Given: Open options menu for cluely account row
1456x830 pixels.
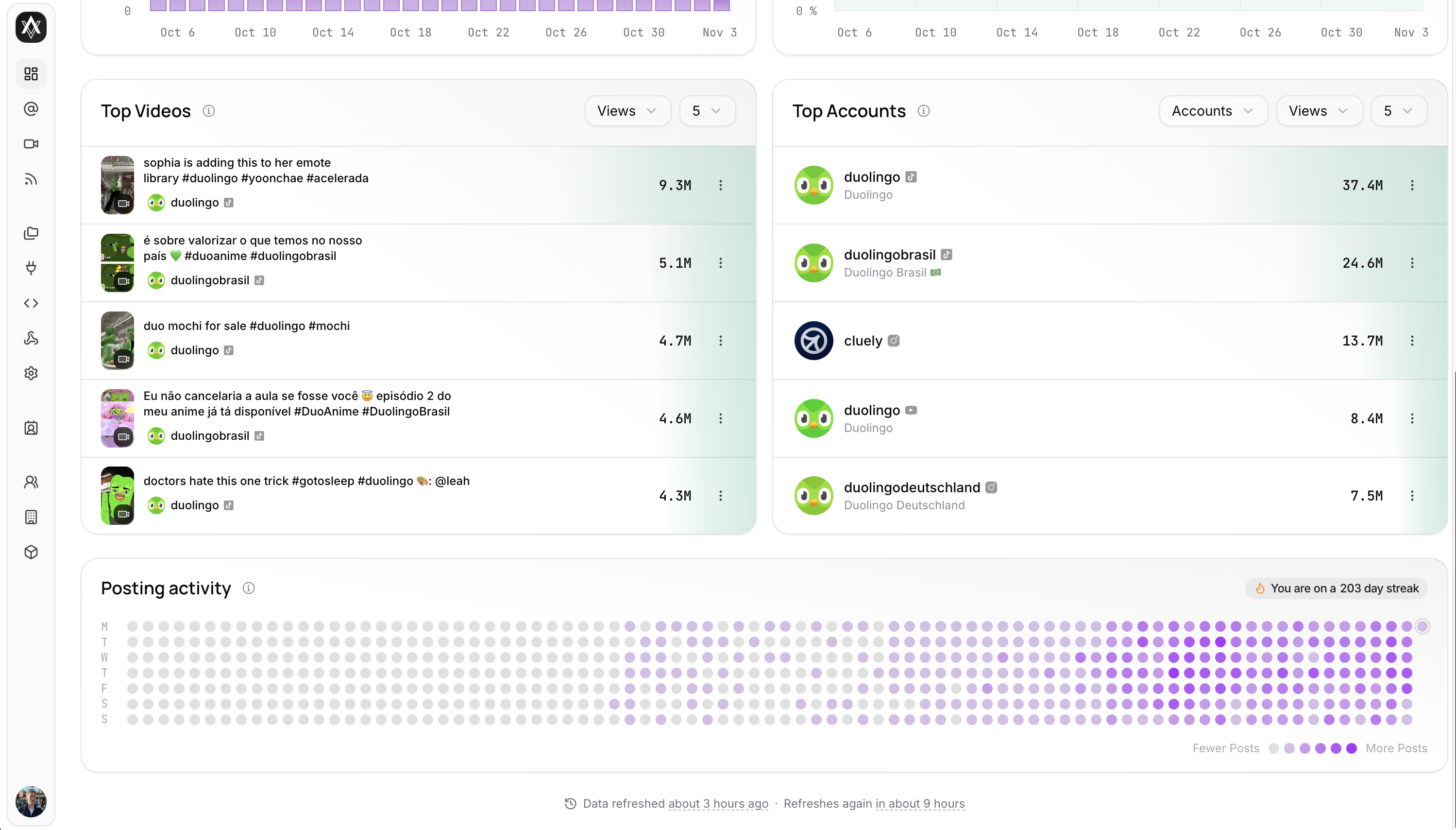Looking at the screenshot, I should 1412,341.
